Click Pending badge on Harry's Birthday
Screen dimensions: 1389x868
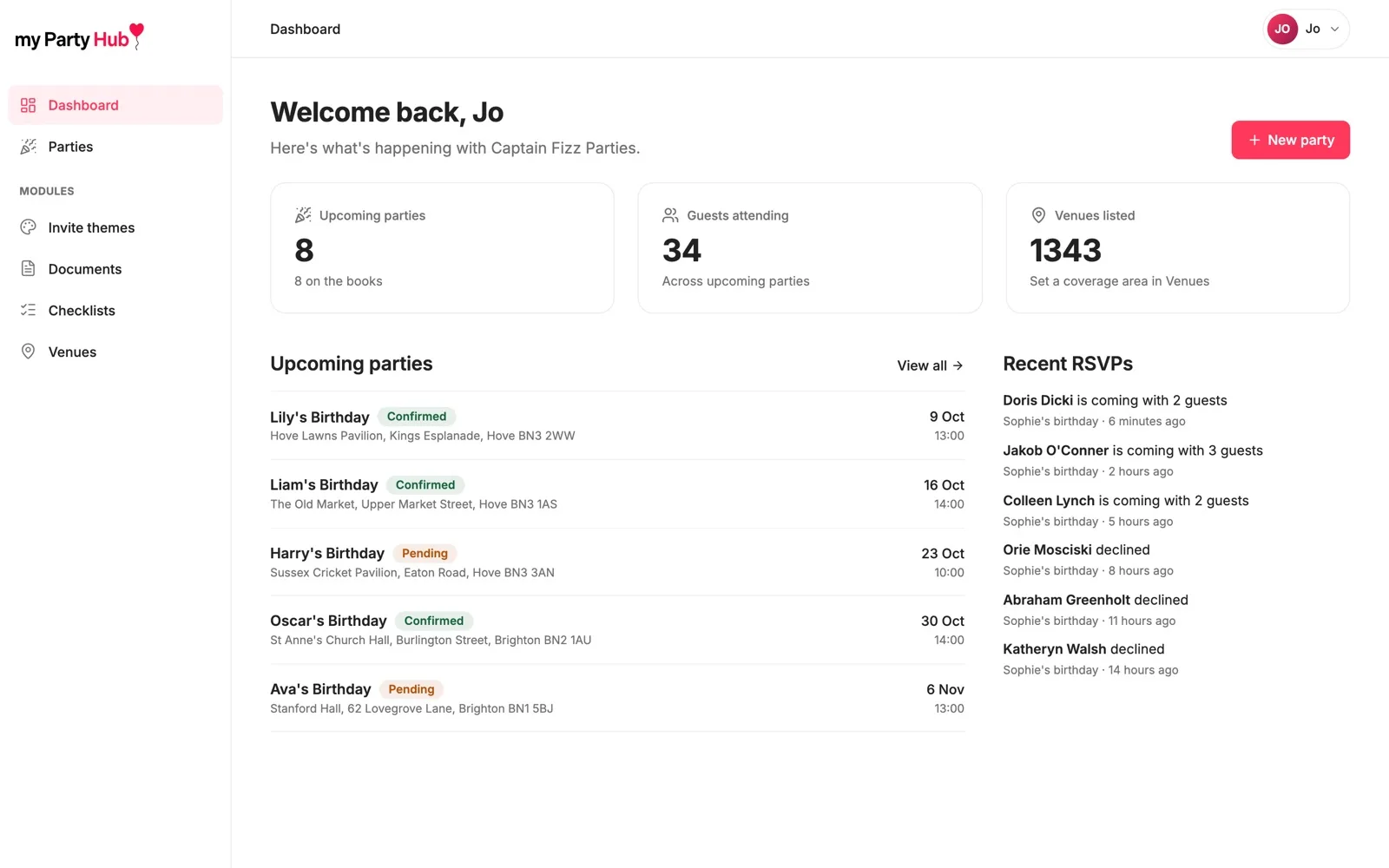click(425, 553)
